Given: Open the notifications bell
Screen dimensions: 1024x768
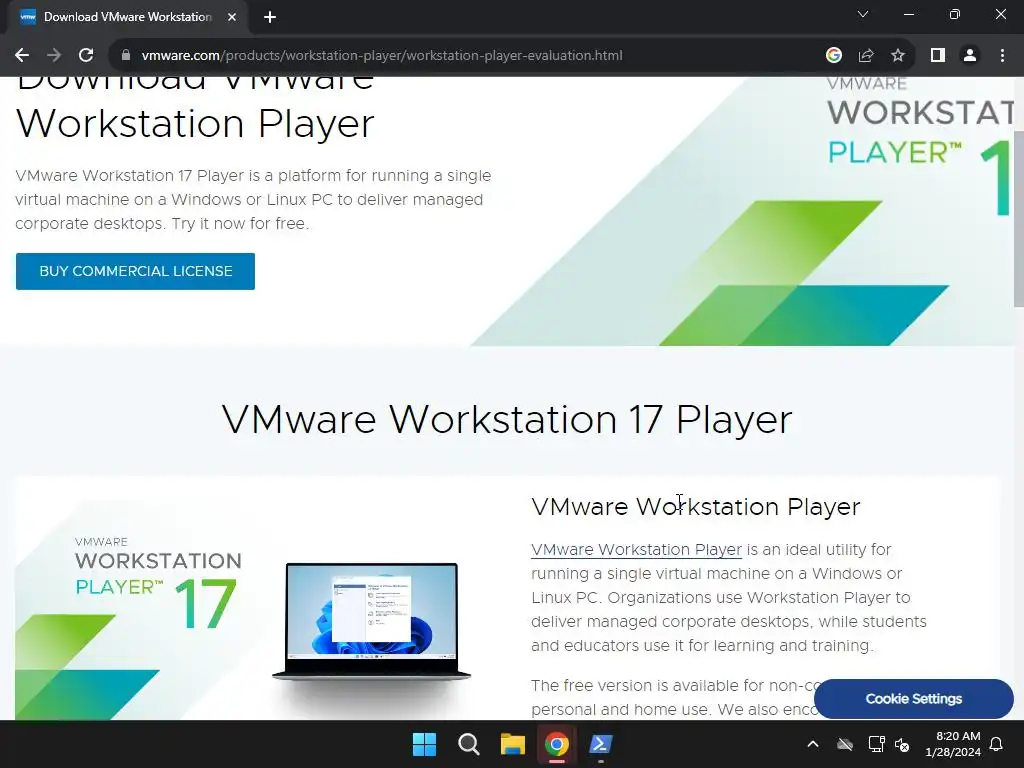Looking at the screenshot, I should click(997, 744).
